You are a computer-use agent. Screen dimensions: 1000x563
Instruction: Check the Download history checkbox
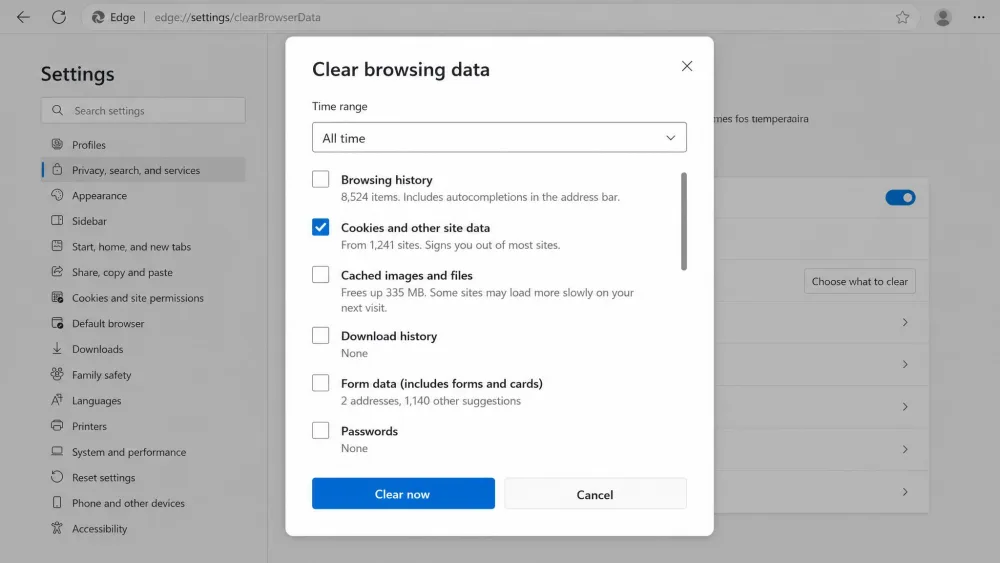[x=320, y=335]
